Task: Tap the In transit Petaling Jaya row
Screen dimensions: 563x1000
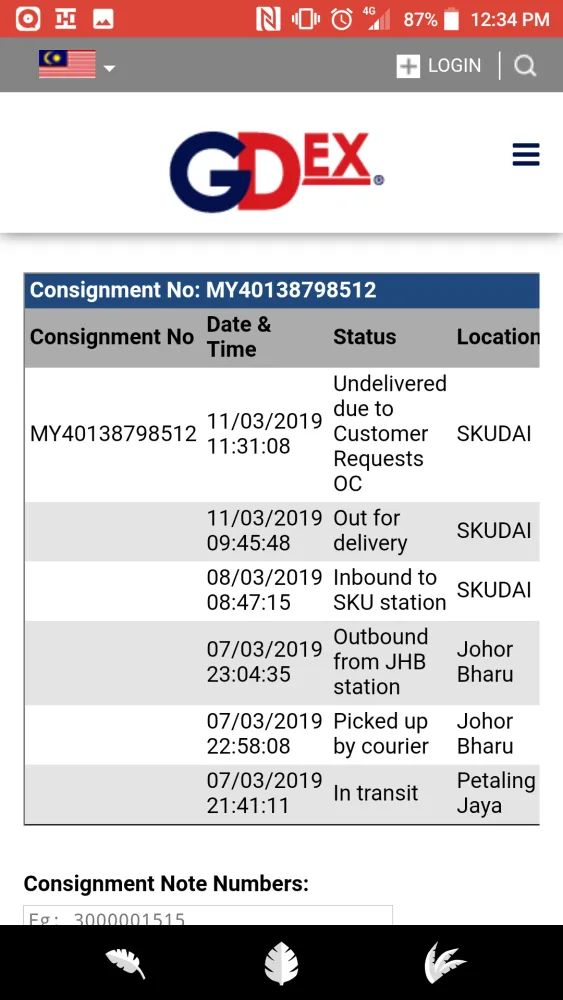Action: [282, 793]
